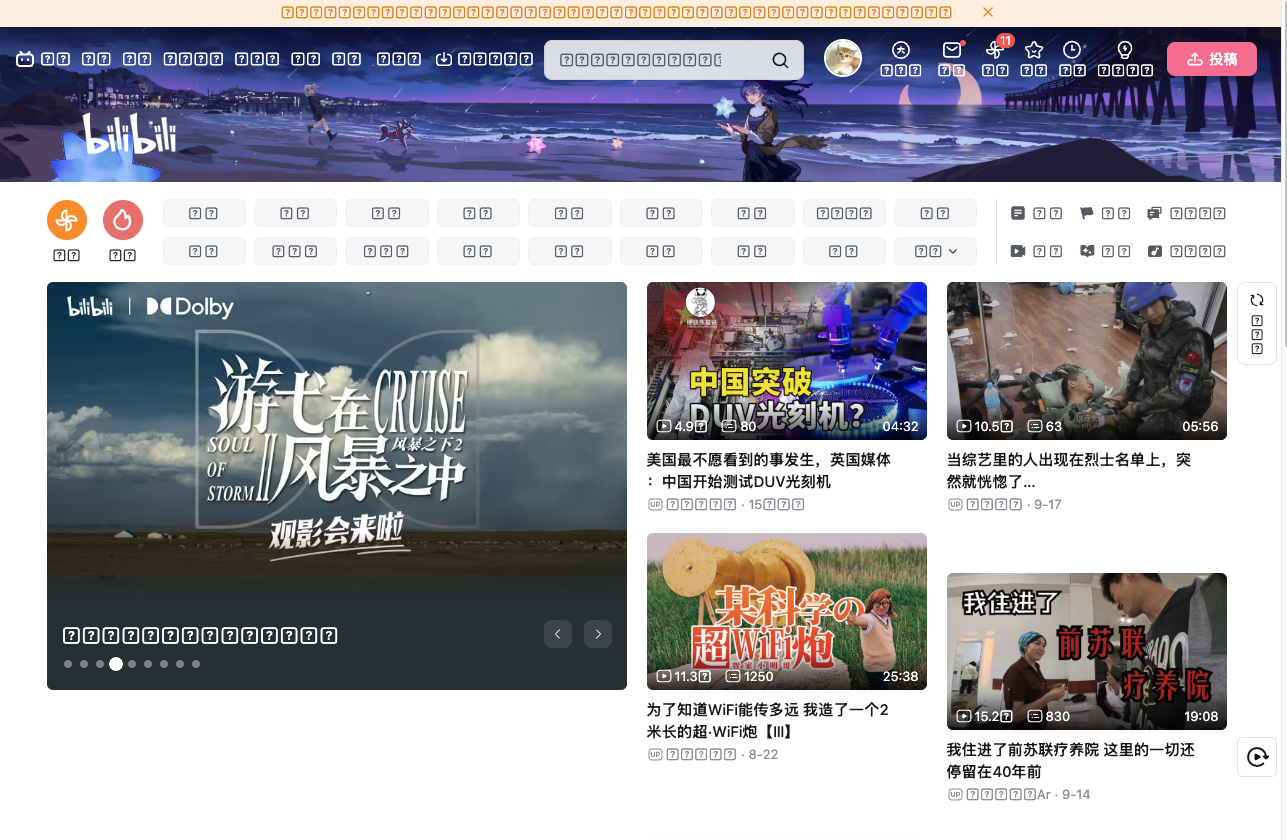Viewport: 1287px width, 840px height.
Task: Open the bilibili TV home icon in navbar
Action: pyautogui.click(x=25, y=59)
